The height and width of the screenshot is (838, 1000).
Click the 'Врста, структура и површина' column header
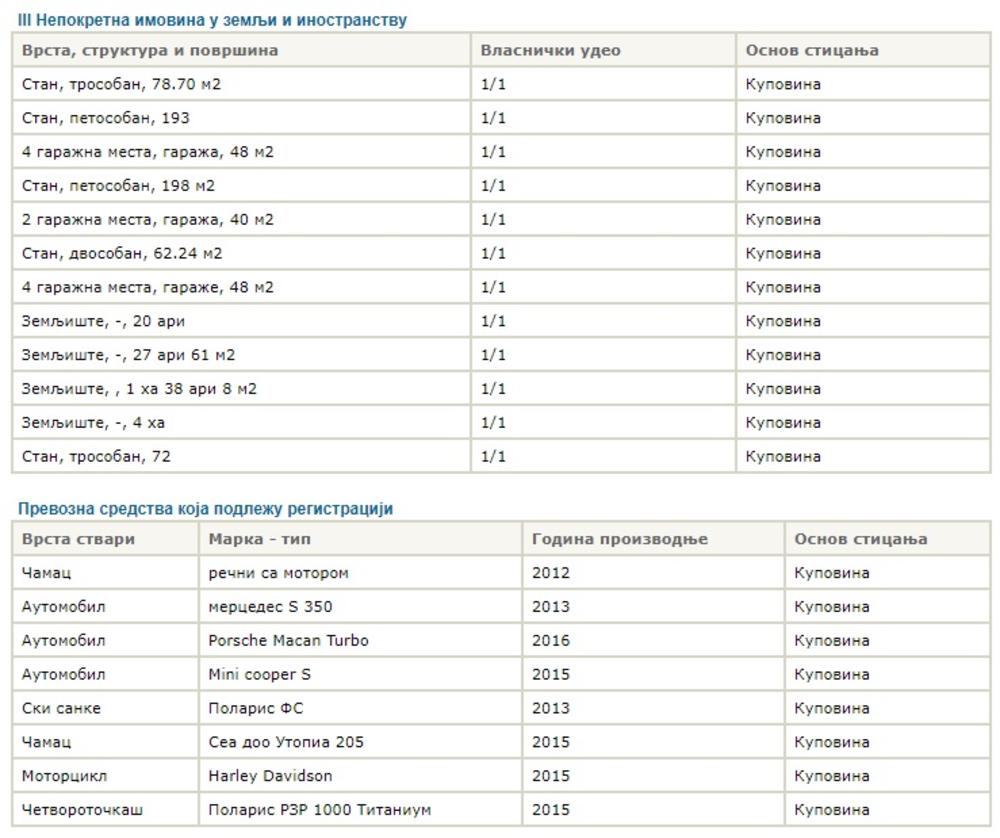[x=150, y=50]
